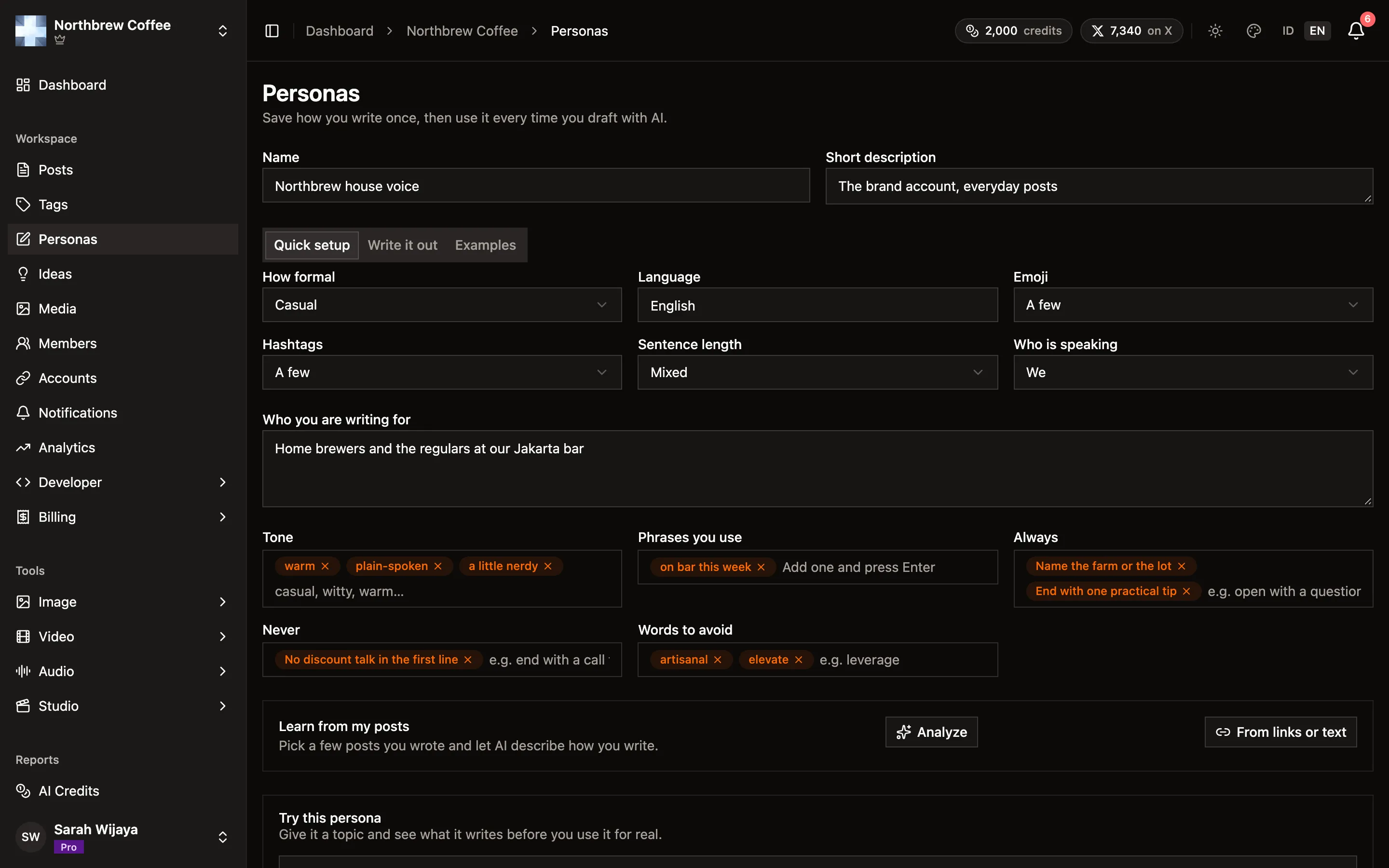Open the Sentence length dropdown
The height and width of the screenshot is (868, 1389).
point(817,373)
